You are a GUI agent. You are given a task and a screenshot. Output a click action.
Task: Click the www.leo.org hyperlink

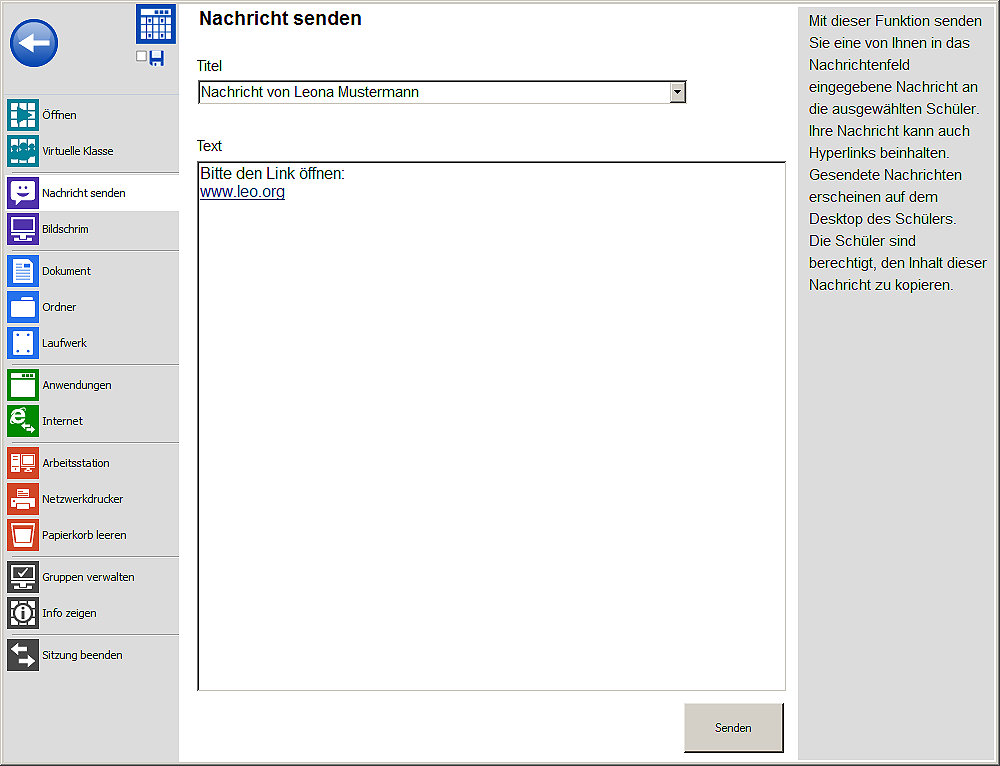tap(242, 192)
